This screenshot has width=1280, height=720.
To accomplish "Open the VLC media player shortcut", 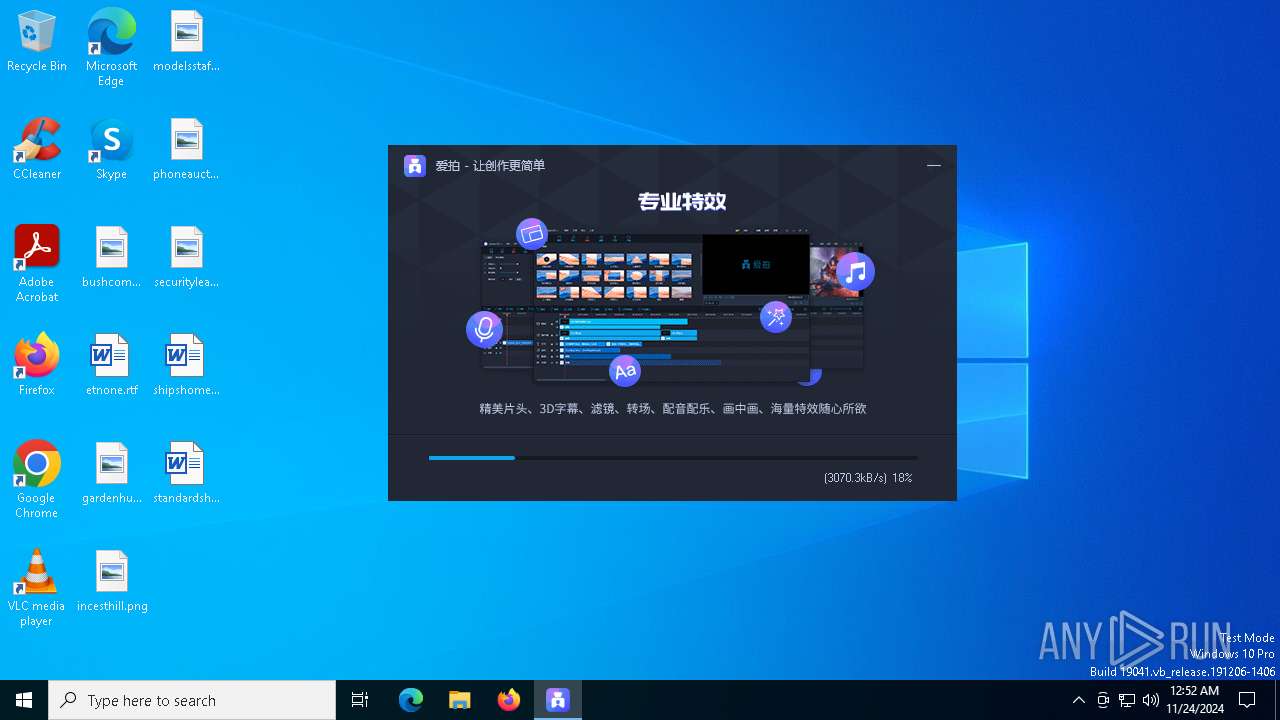I will pos(37,588).
